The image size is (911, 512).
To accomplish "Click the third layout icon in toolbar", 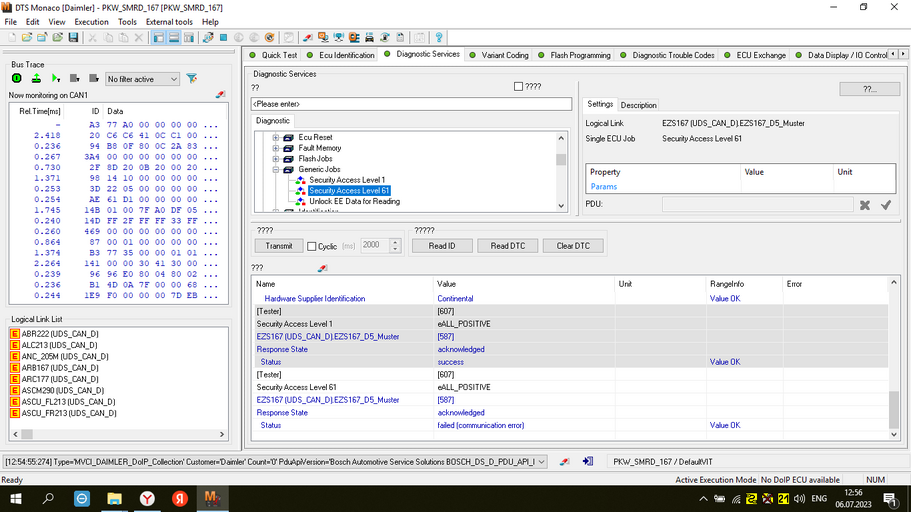I will click(x=189, y=38).
